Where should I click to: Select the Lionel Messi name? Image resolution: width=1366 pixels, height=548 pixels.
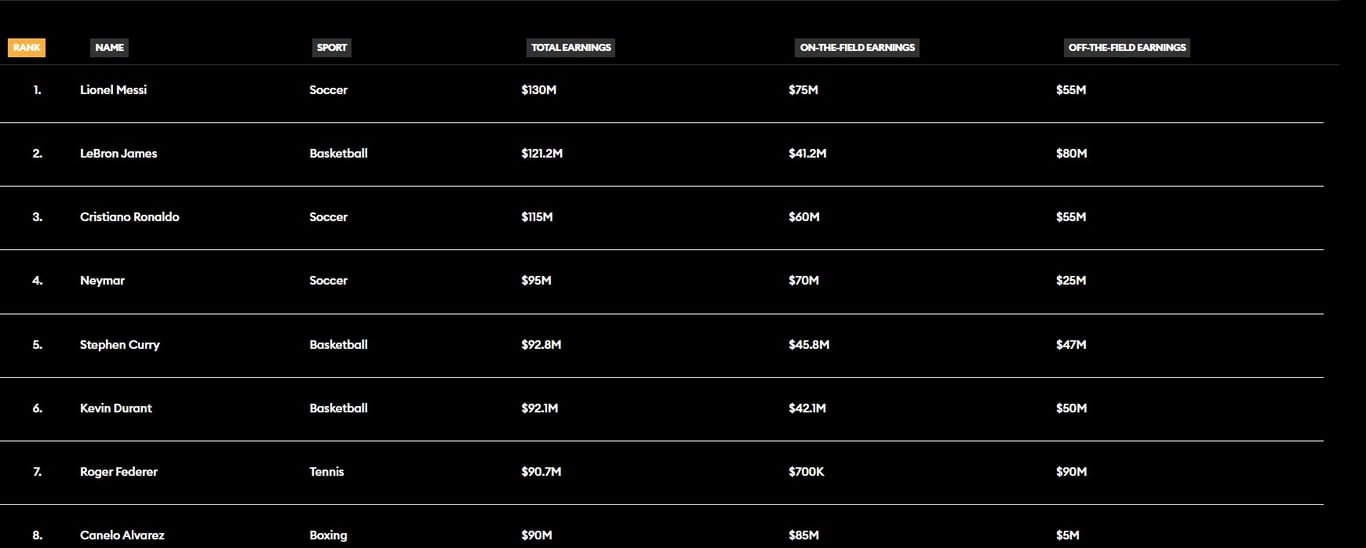pos(113,90)
